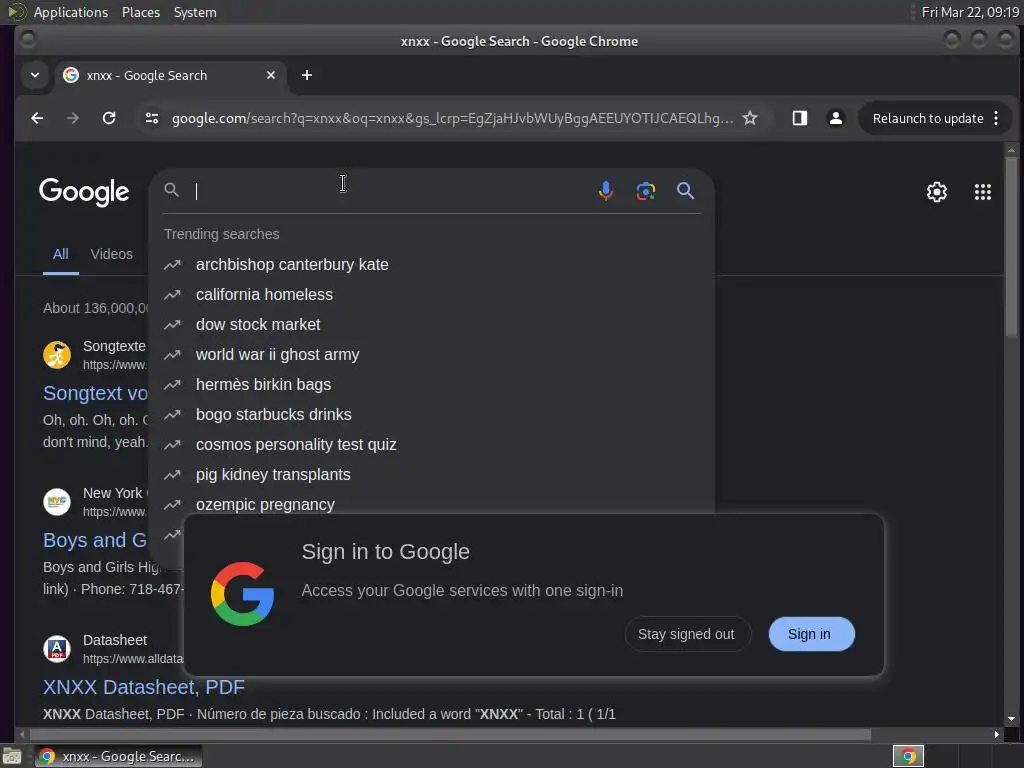Click the Datasheet result favicon
The height and width of the screenshot is (768, 1024).
(x=57, y=649)
